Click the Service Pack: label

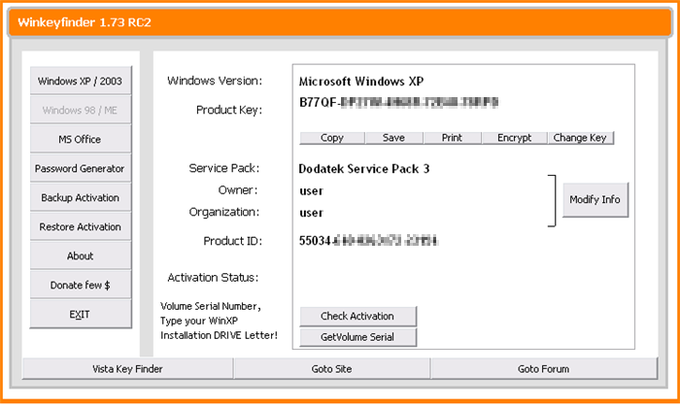(x=224, y=168)
